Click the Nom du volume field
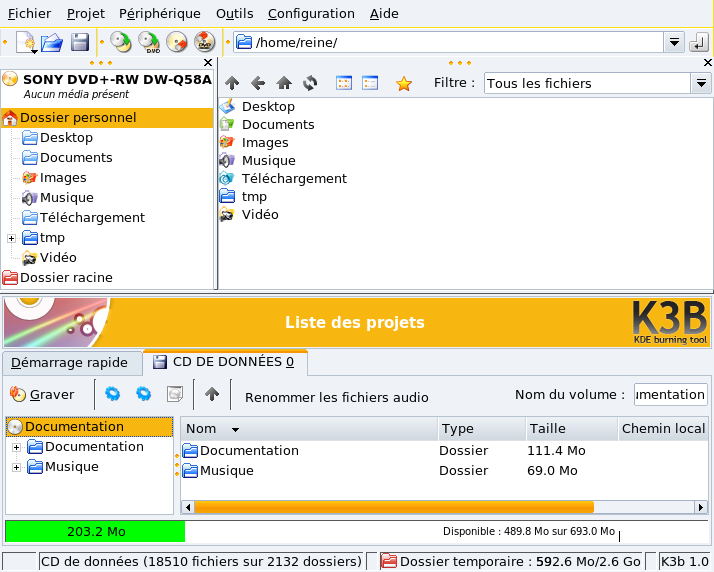The width and height of the screenshot is (714, 572). (669, 395)
